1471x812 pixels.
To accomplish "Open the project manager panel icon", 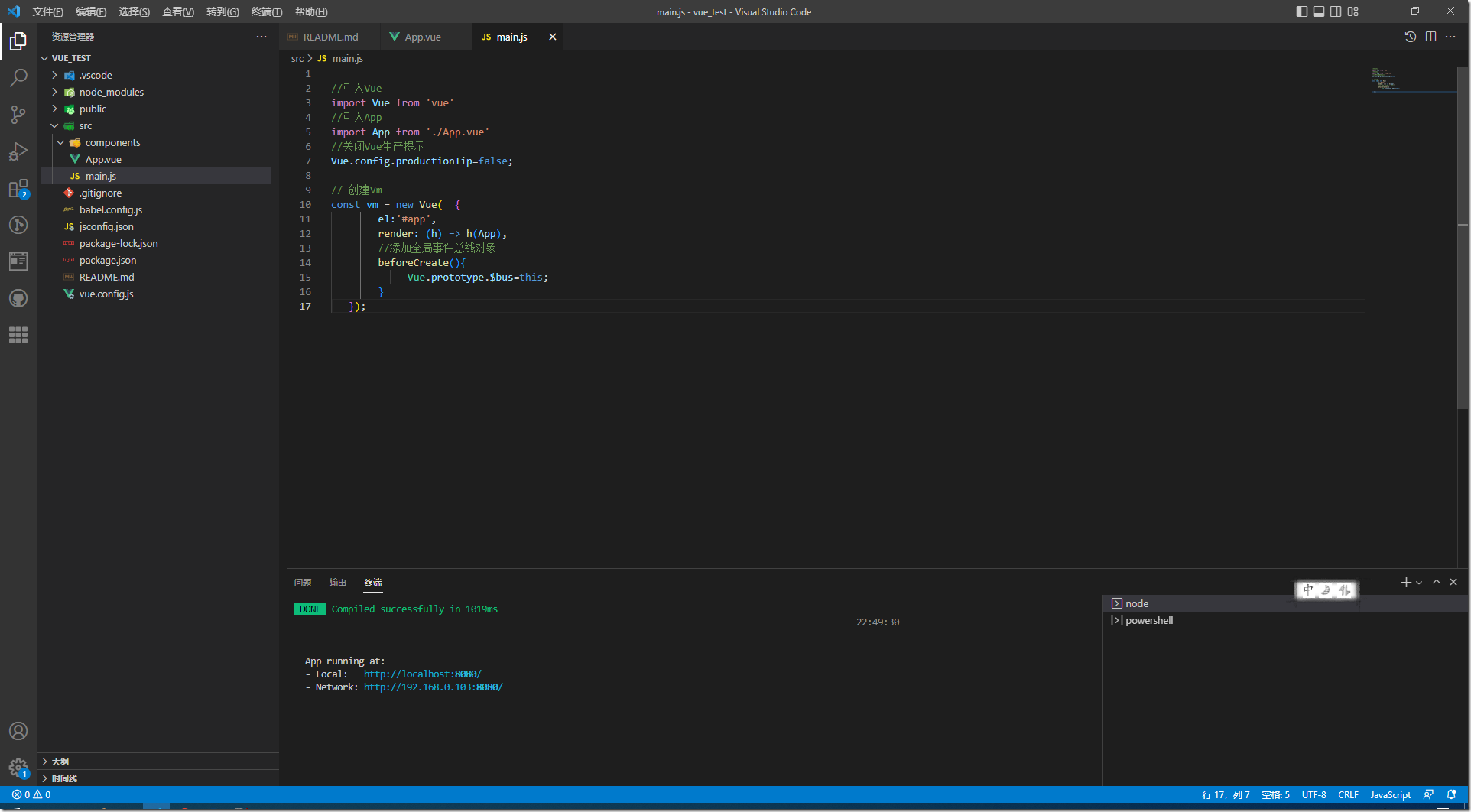I will [x=18, y=261].
